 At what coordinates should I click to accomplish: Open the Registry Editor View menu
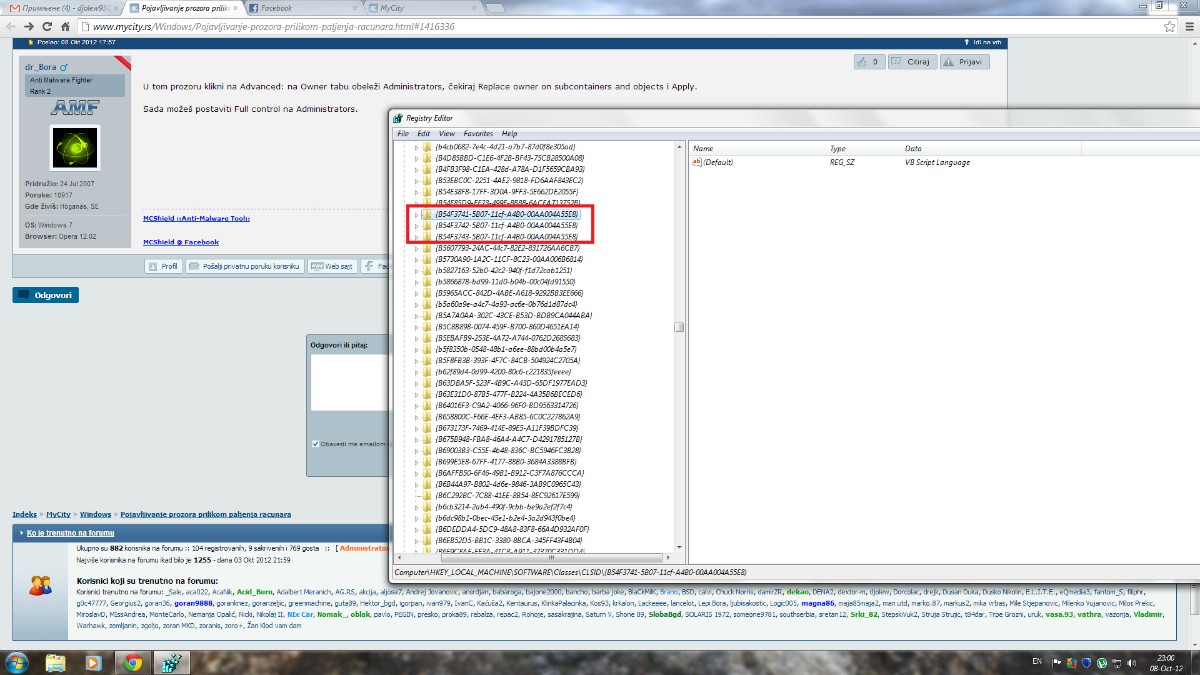click(x=447, y=133)
